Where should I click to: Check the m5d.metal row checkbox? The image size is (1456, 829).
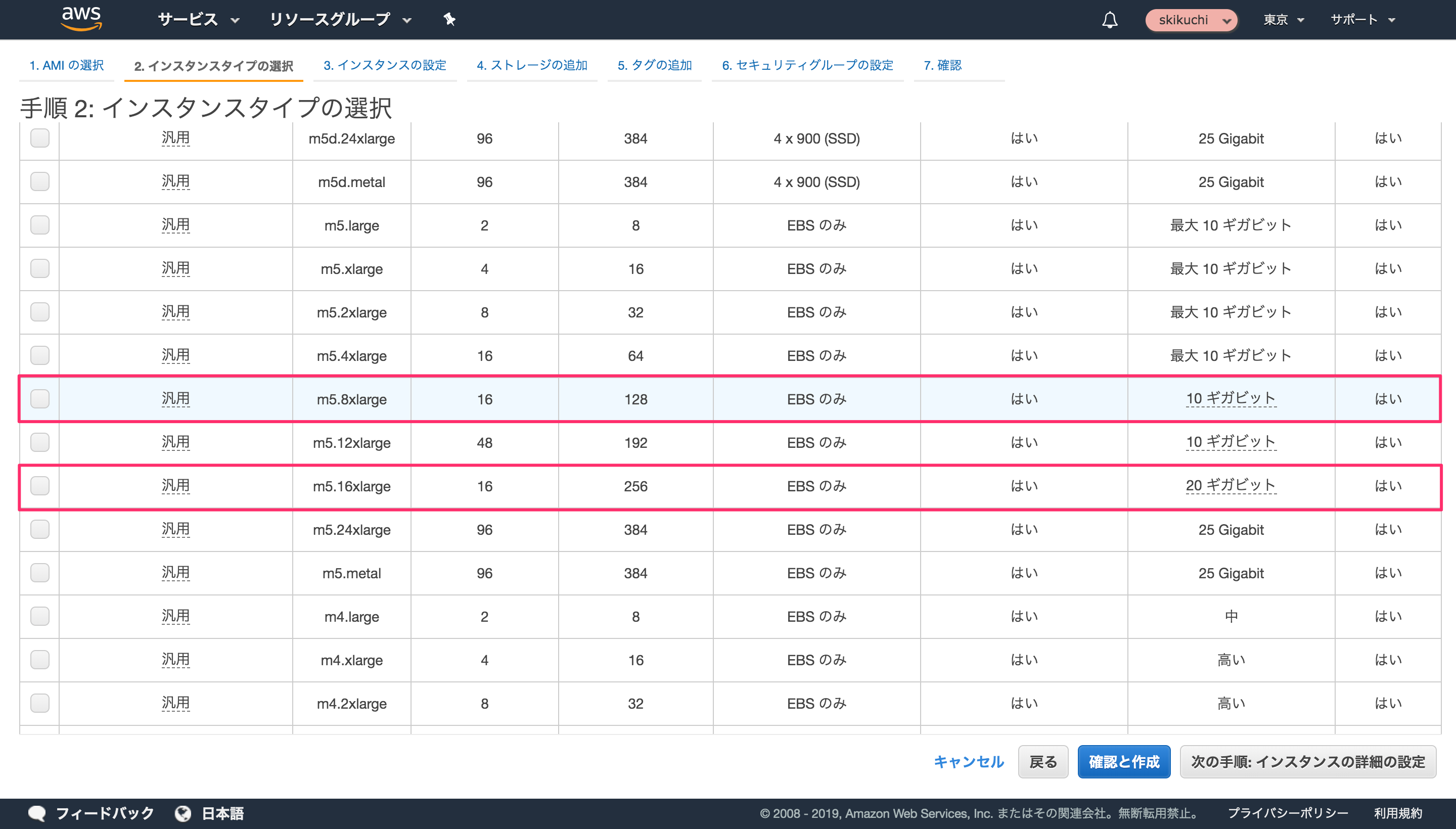(40, 181)
